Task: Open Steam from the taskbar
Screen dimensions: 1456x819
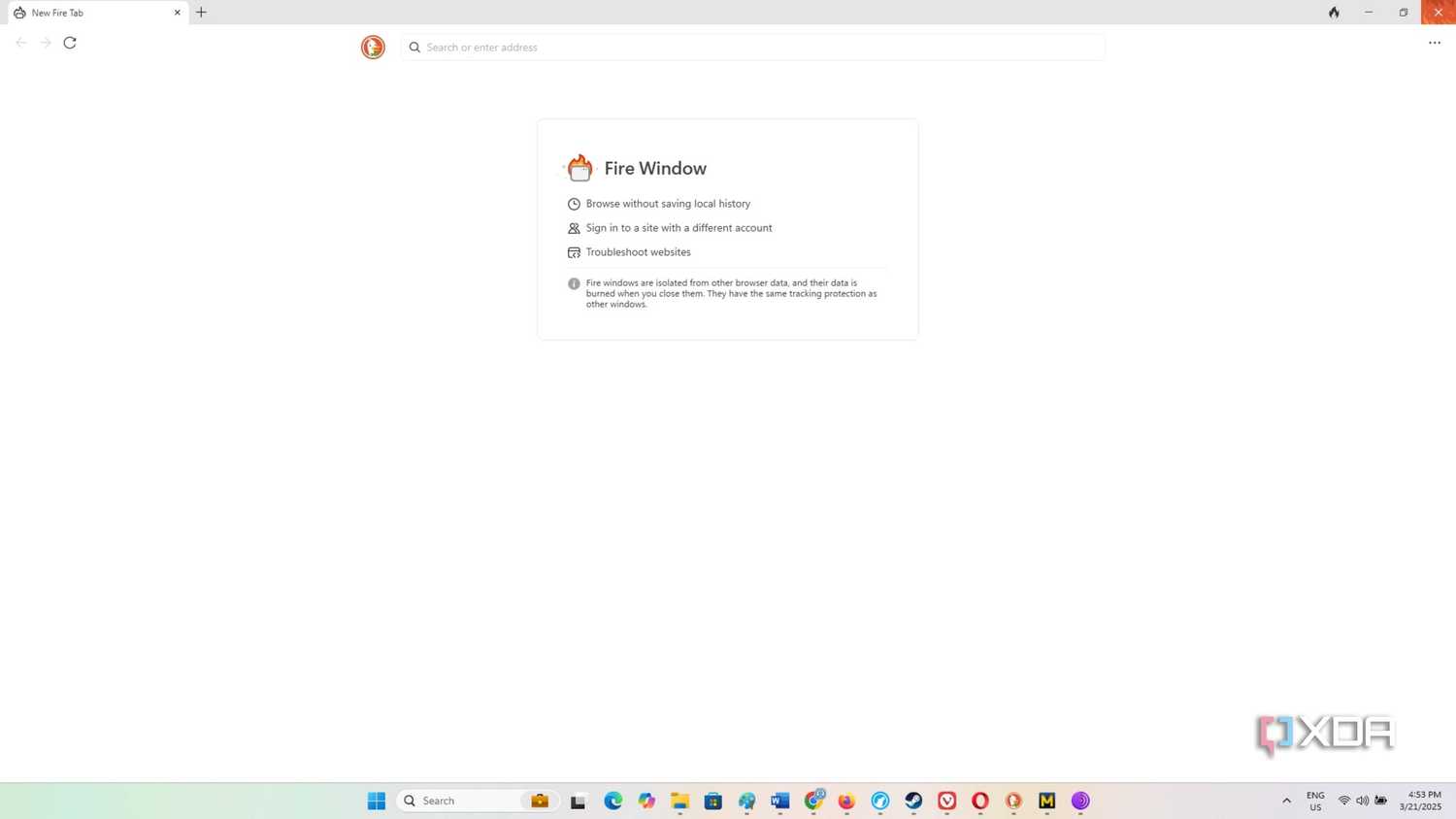Action: coord(913,801)
